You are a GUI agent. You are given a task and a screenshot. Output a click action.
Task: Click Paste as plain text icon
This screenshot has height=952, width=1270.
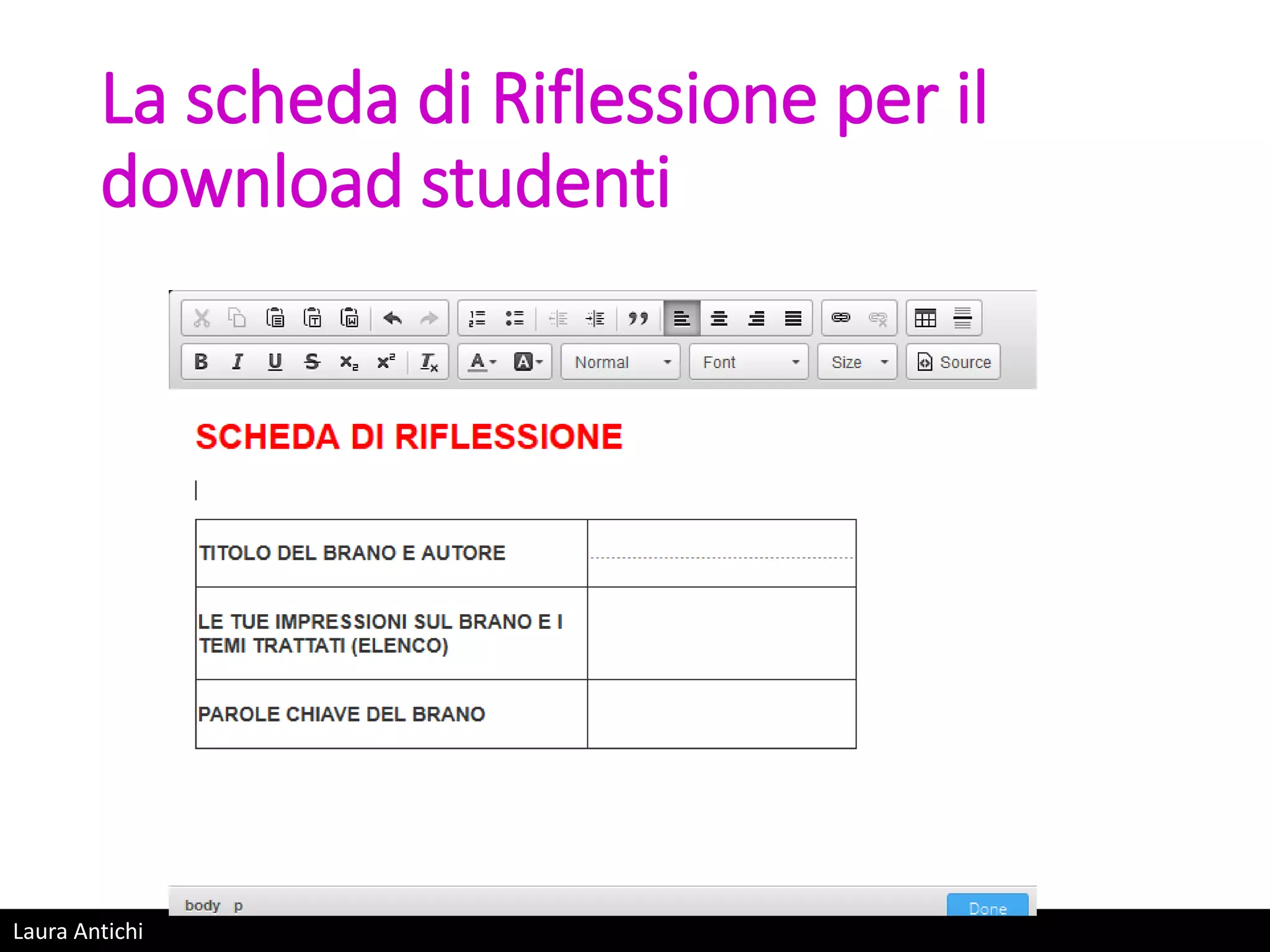312,318
